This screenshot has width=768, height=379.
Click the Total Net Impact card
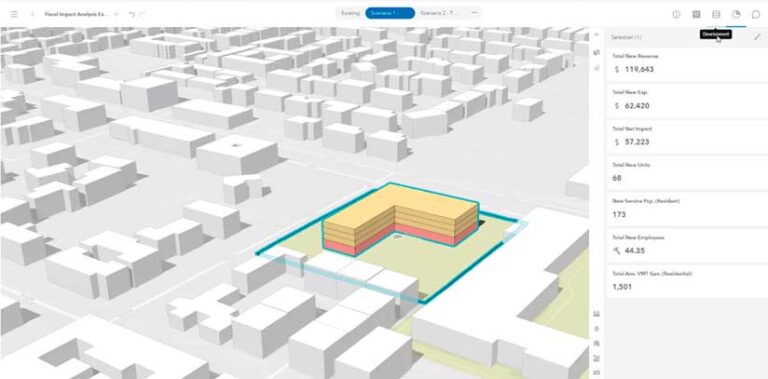pyautogui.click(x=687, y=137)
